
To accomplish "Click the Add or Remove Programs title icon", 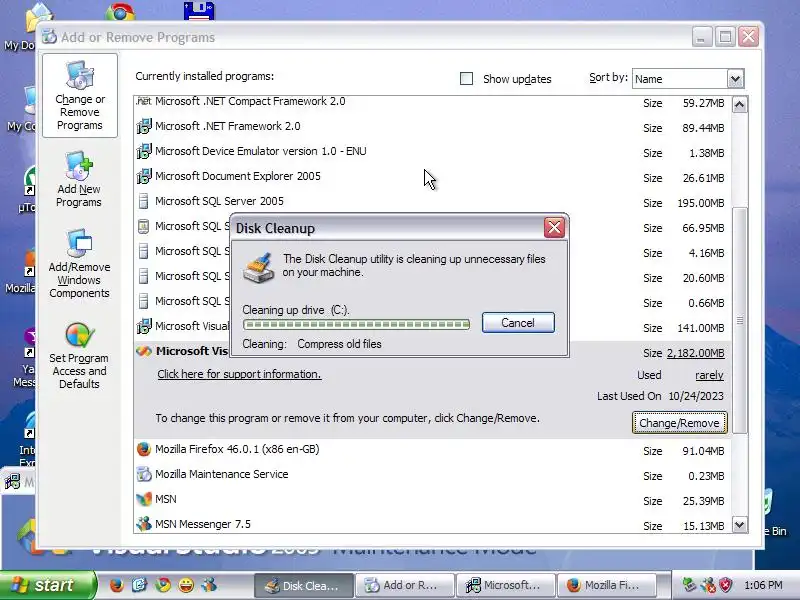I will pos(49,37).
